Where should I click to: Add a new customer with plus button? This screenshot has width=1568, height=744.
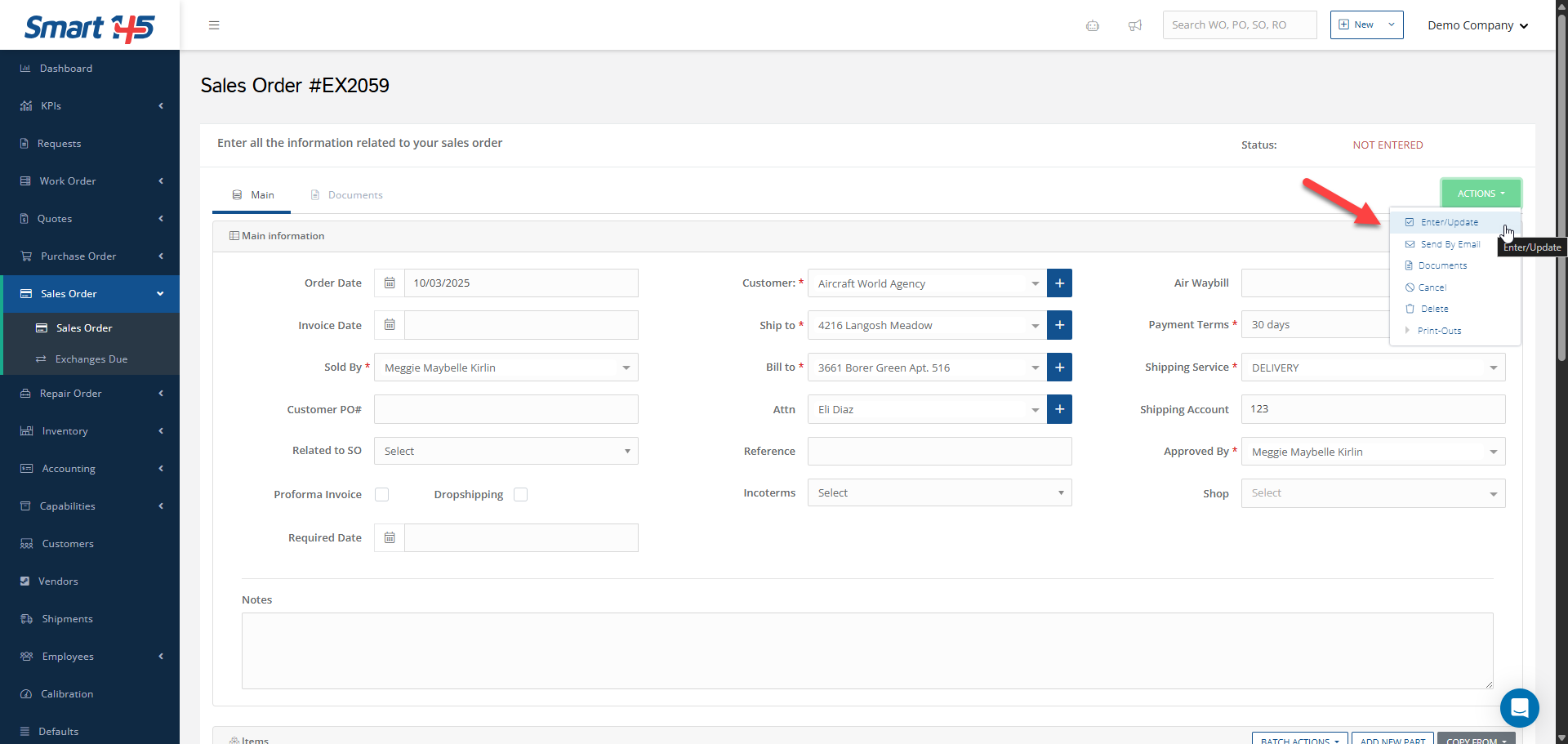pyautogui.click(x=1059, y=283)
